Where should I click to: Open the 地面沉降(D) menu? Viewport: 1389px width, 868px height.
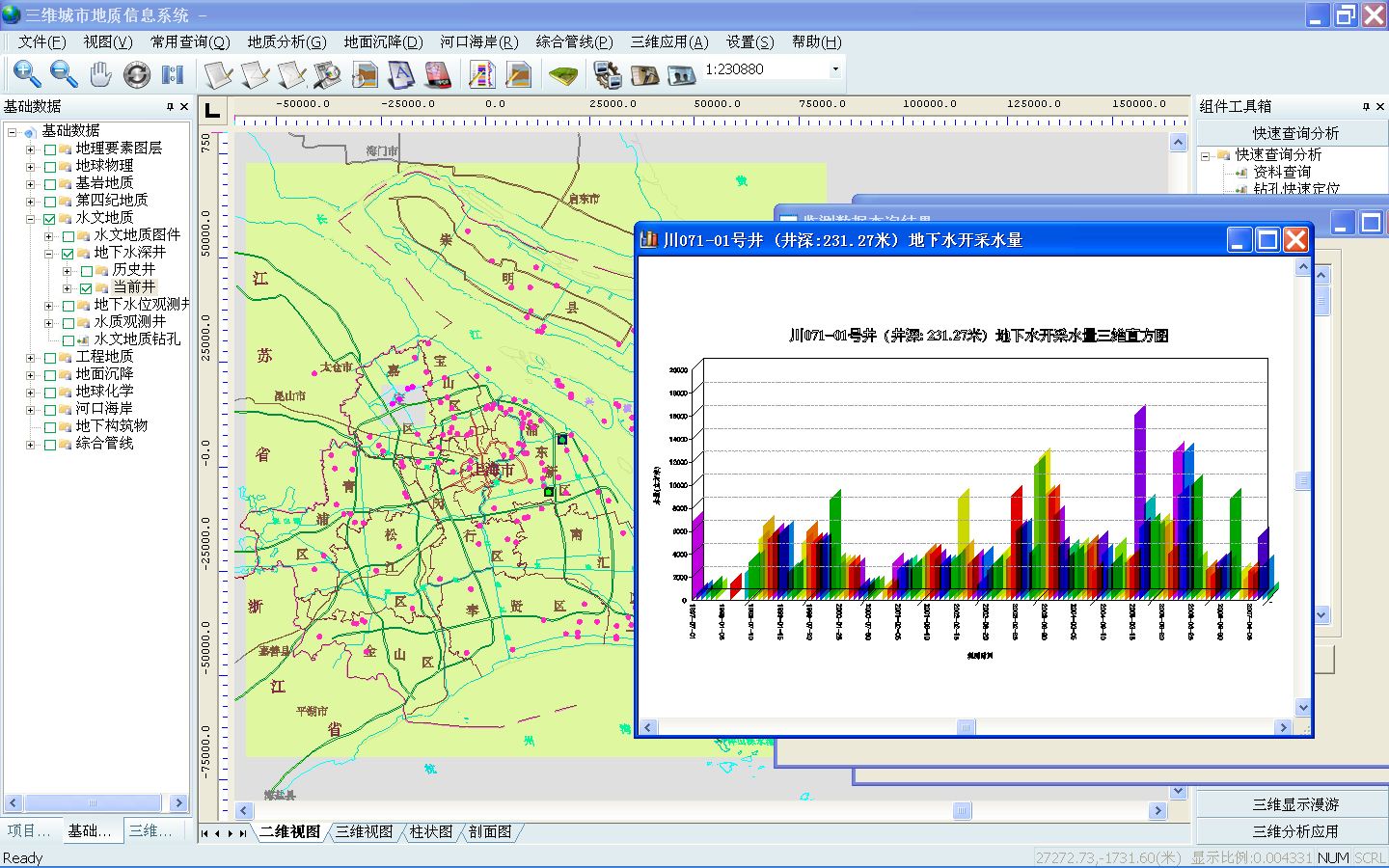click(x=383, y=41)
